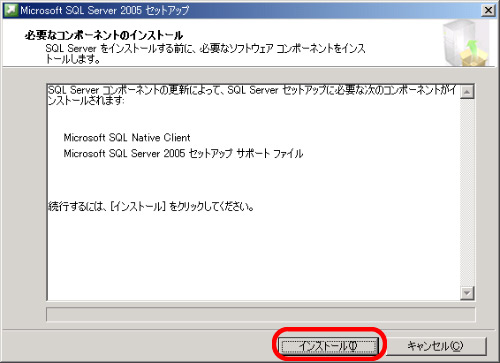Screen dimensions: 500x363
Task: Select the Microsoft SQL Native Client text
Action: pos(127,137)
